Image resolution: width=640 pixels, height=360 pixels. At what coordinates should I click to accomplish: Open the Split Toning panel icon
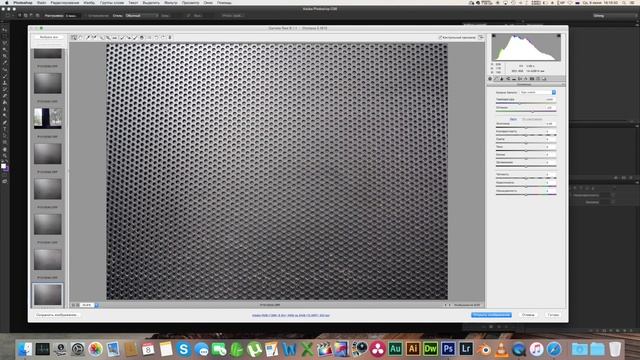point(514,78)
